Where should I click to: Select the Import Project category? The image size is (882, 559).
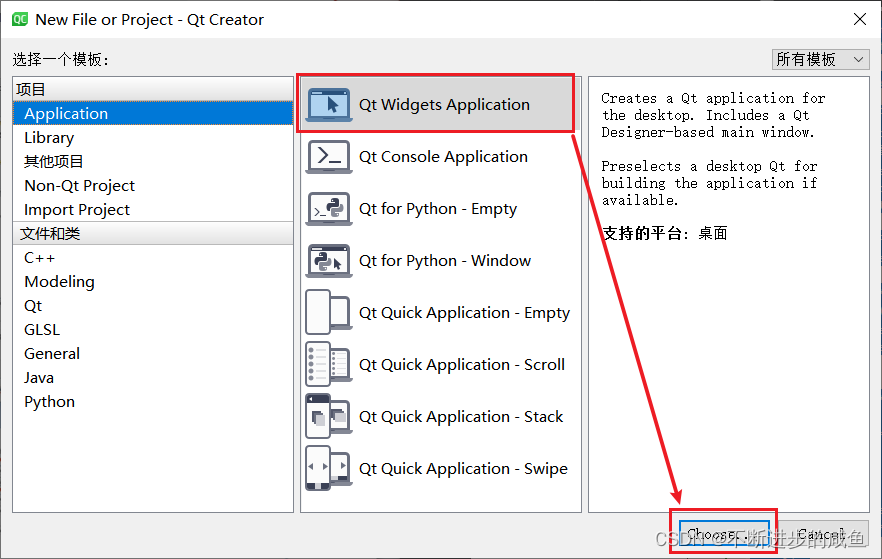(153, 210)
